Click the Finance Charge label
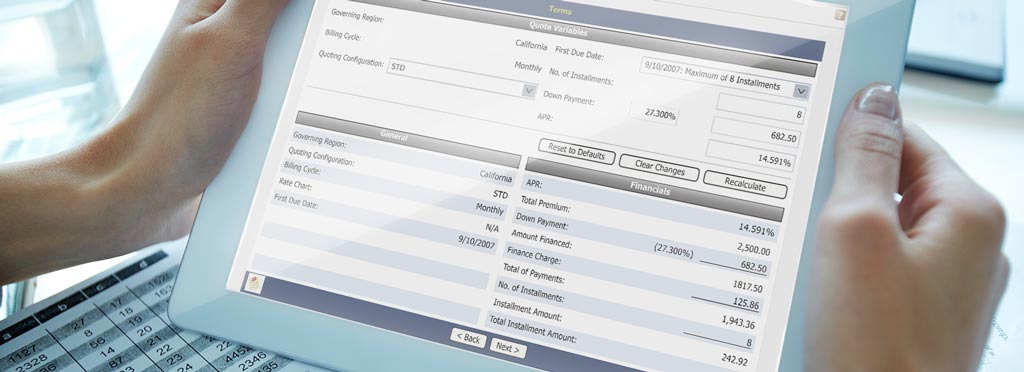 coord(534,255)
